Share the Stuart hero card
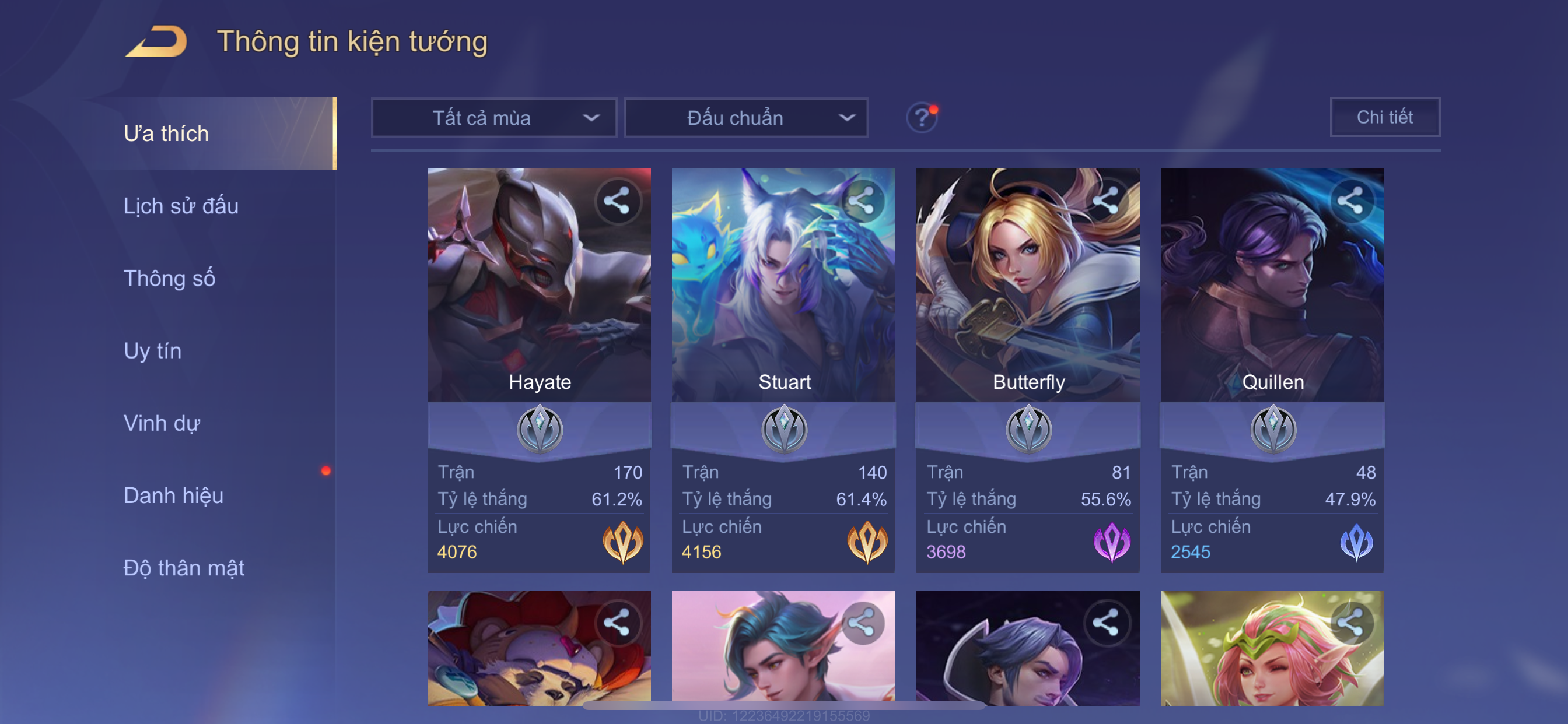The width and height of the screenshot is (1568, 724). click(x=862, y=201)
